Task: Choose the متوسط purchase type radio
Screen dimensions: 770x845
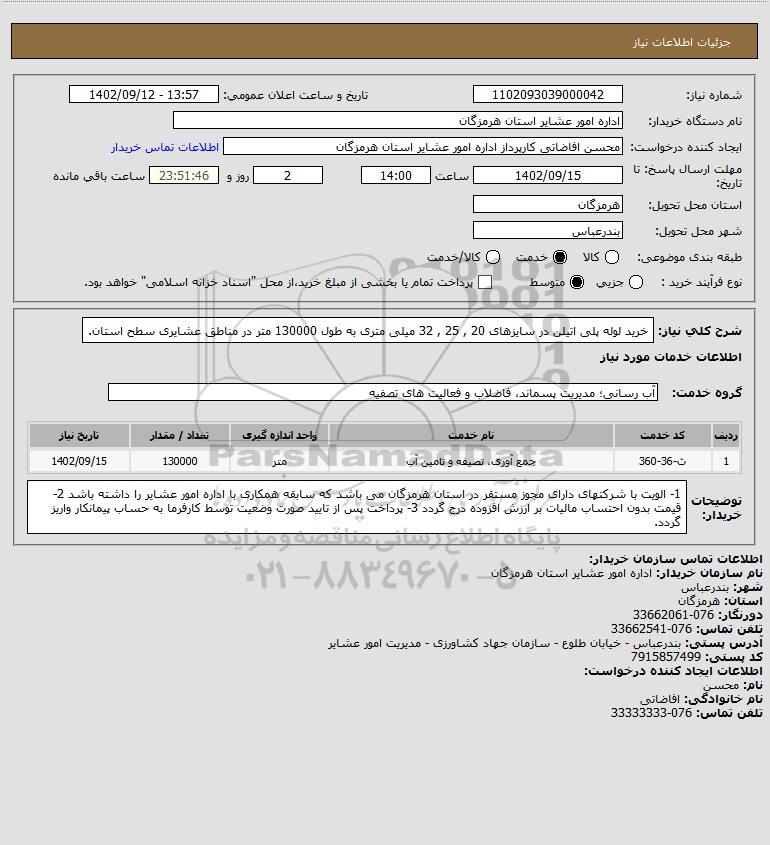Action: point(577,282)
